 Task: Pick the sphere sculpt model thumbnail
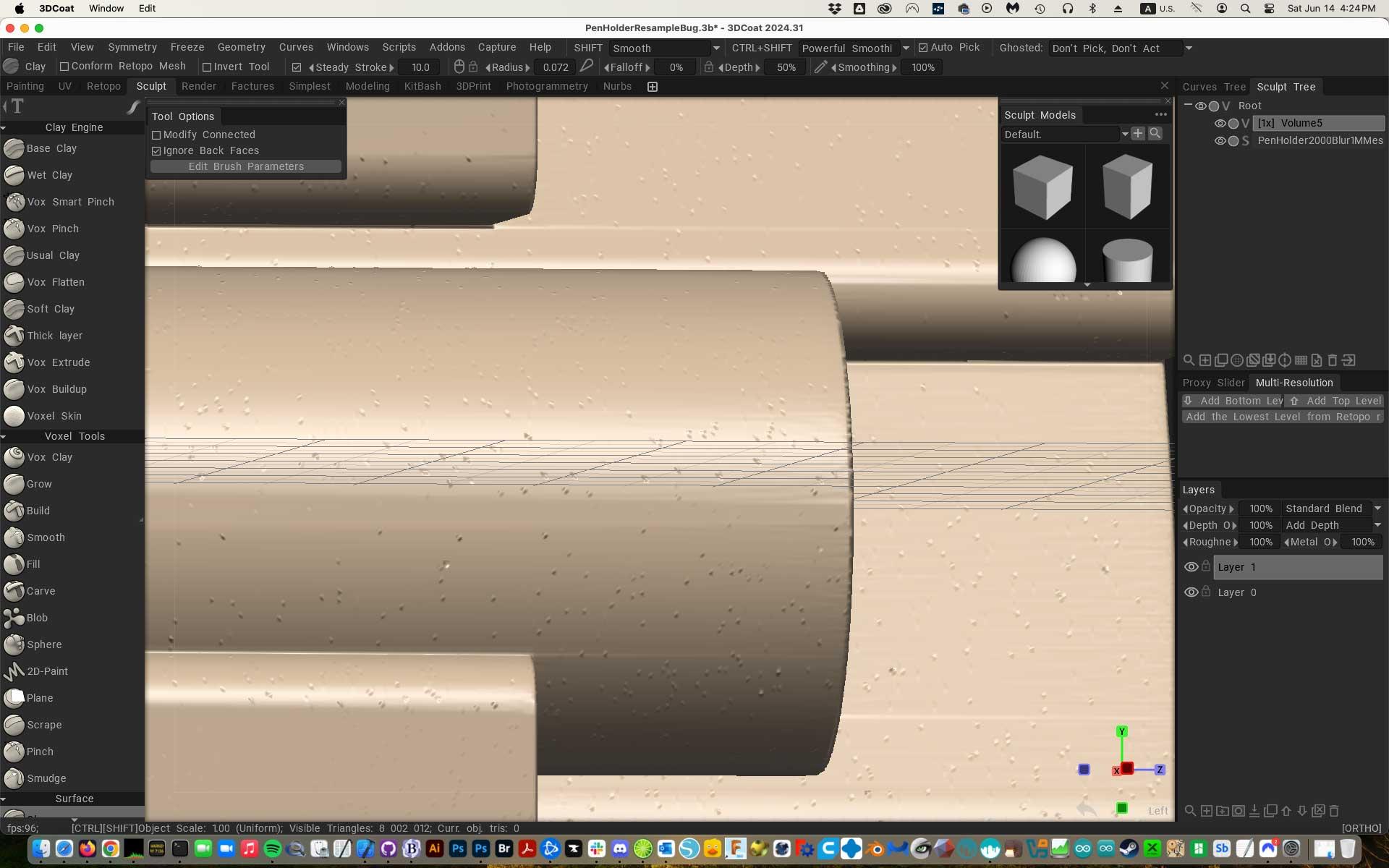point(1042,260)
